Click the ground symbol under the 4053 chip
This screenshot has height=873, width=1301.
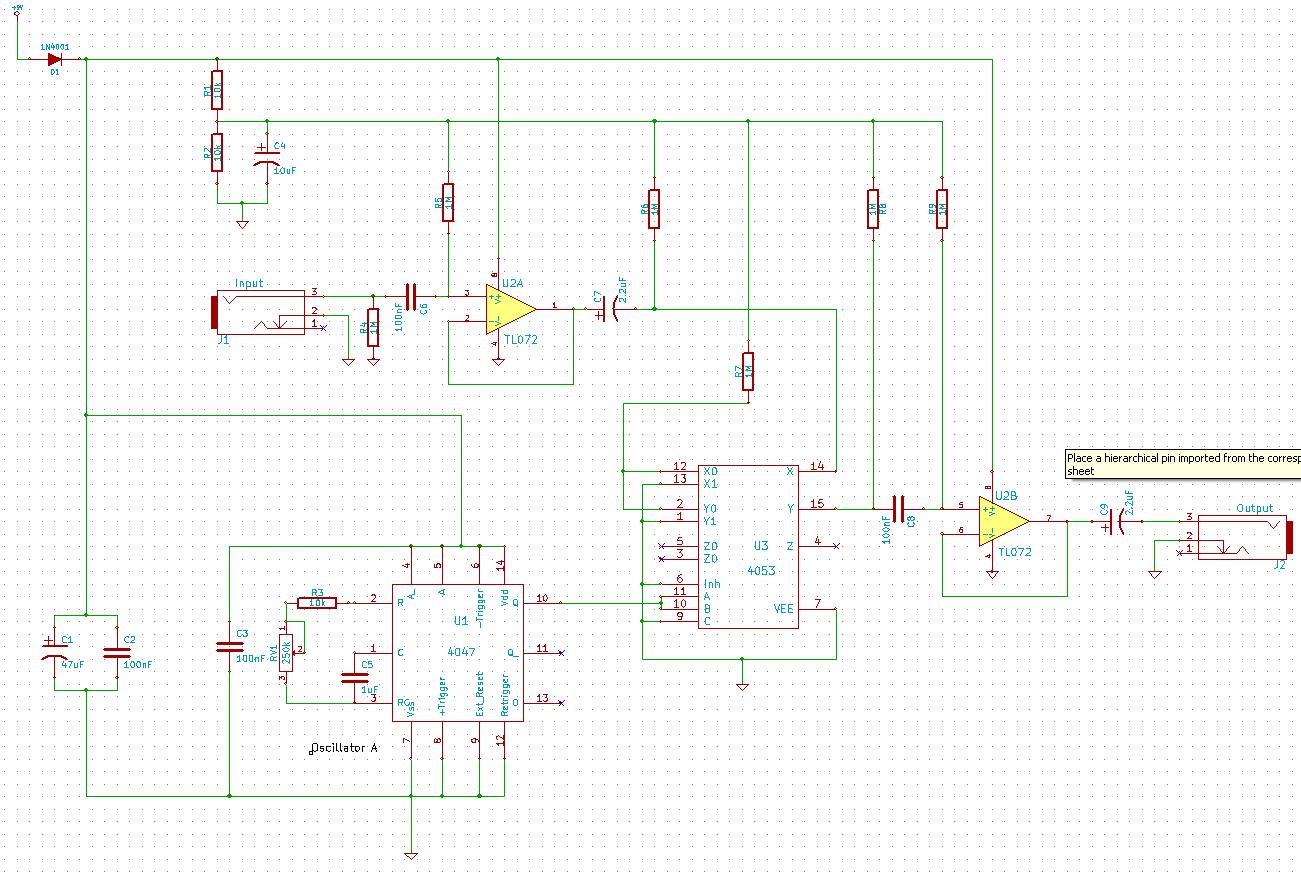(742, 686)
